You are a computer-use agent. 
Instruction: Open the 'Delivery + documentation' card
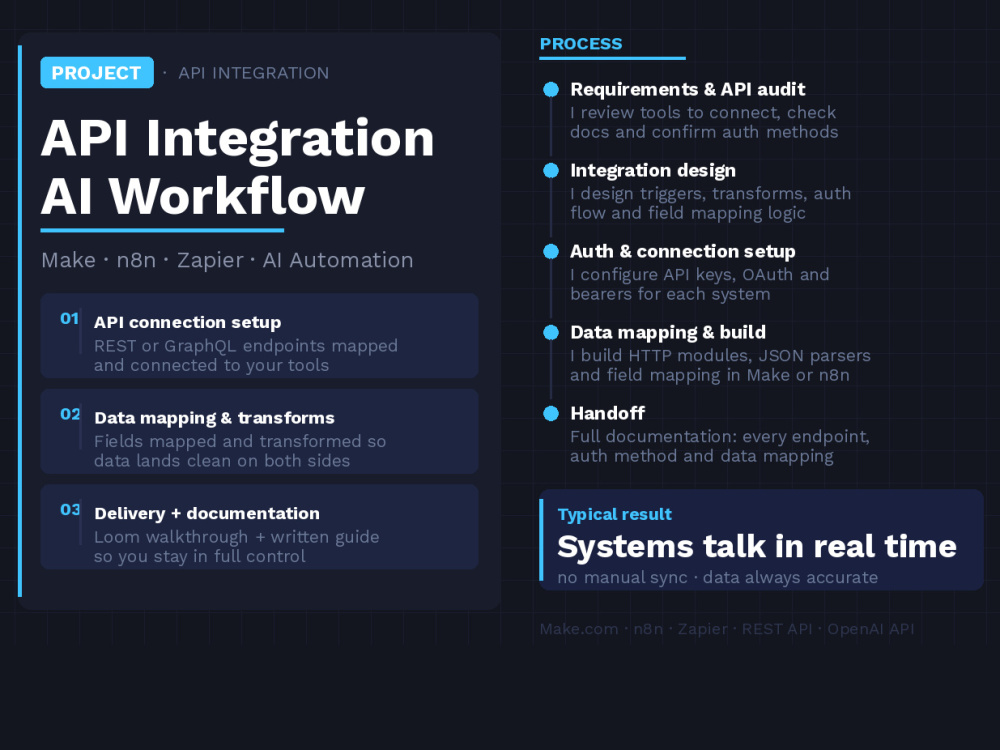(260, 527)
